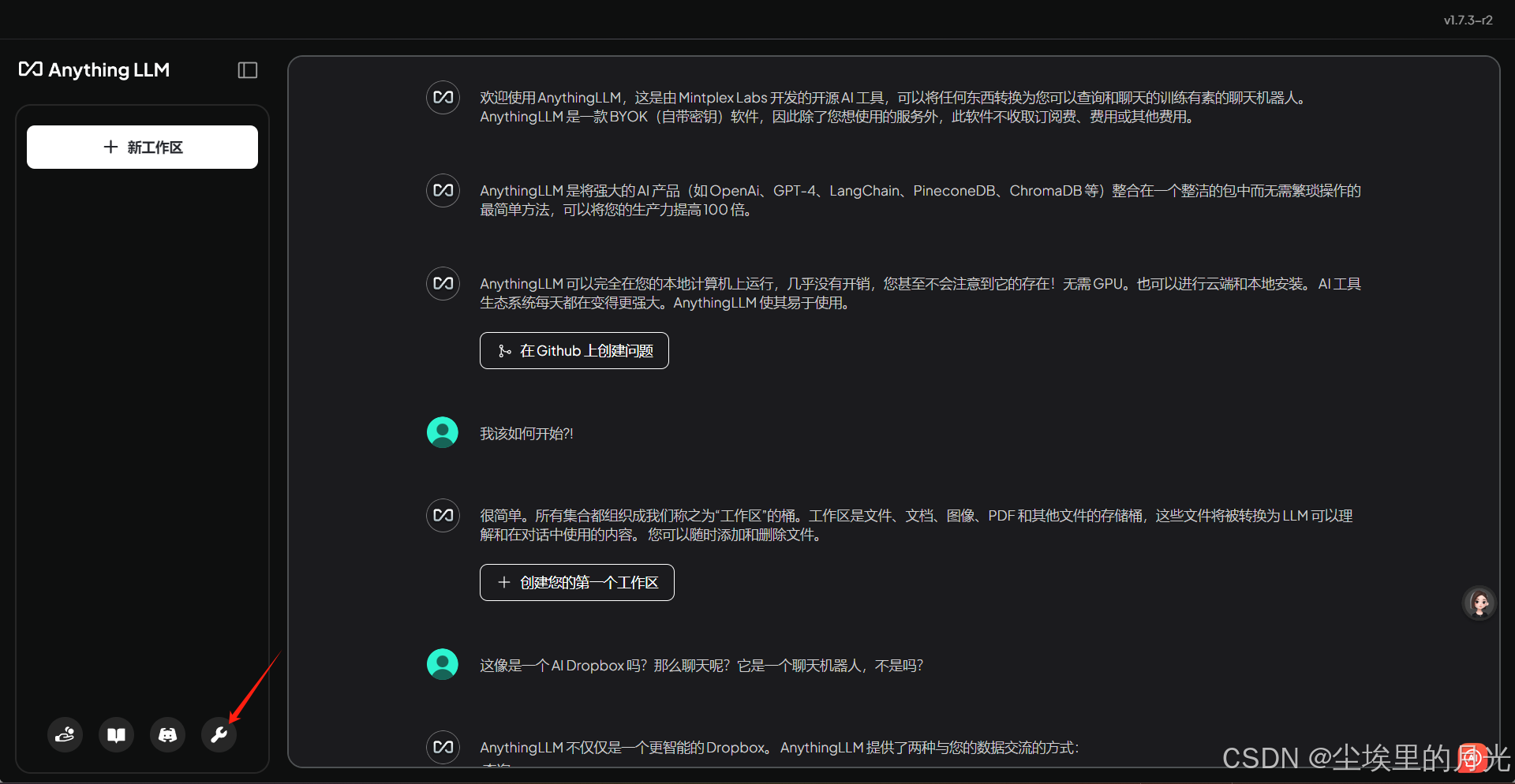This screenshot has height=784, width=1515.
Task: Click the floating assistant avatar on right
Action: (x=1479, y=603)
